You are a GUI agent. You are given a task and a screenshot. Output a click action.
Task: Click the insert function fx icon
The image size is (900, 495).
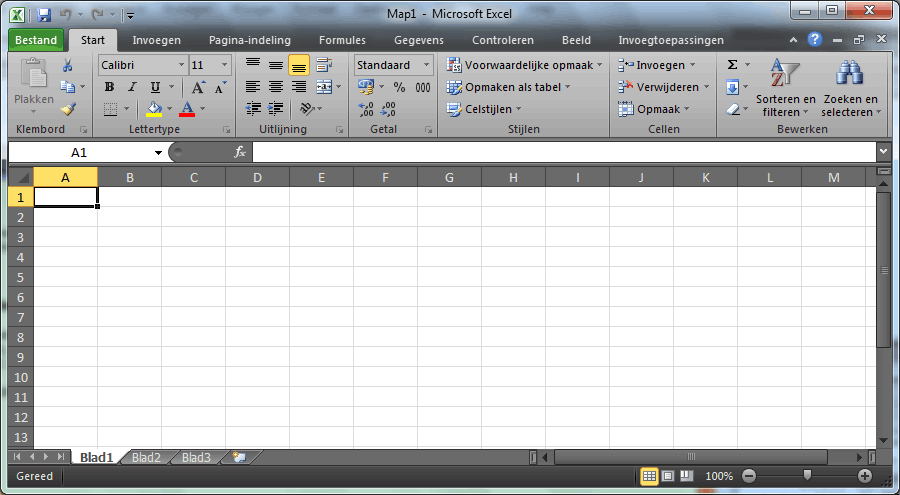point(240,152)
